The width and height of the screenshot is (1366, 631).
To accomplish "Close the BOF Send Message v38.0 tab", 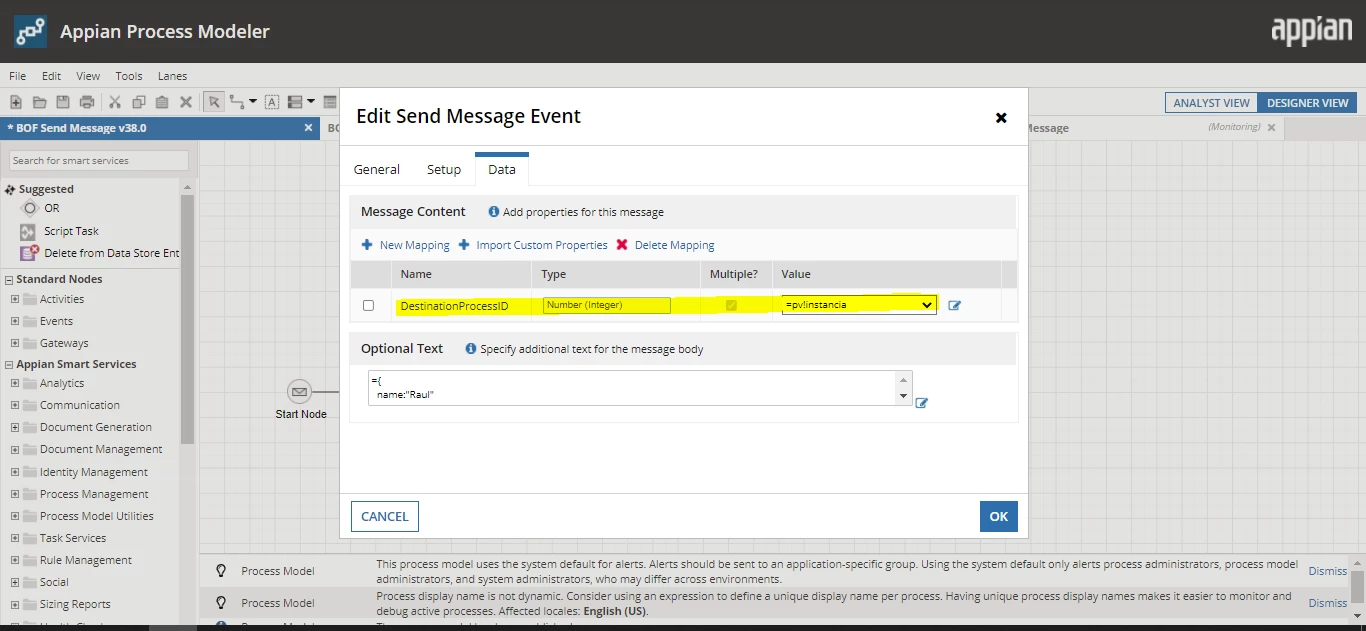I will coord(309,128).
